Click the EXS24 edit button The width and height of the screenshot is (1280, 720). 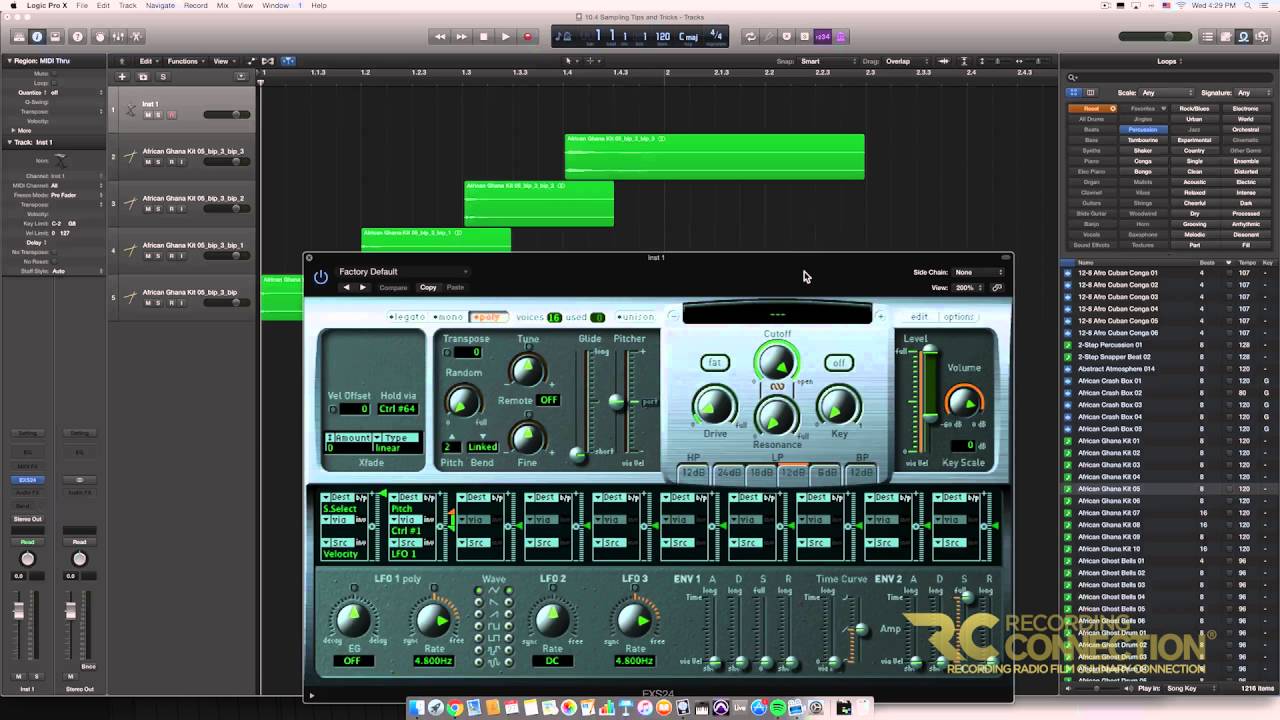coord(919,317)
